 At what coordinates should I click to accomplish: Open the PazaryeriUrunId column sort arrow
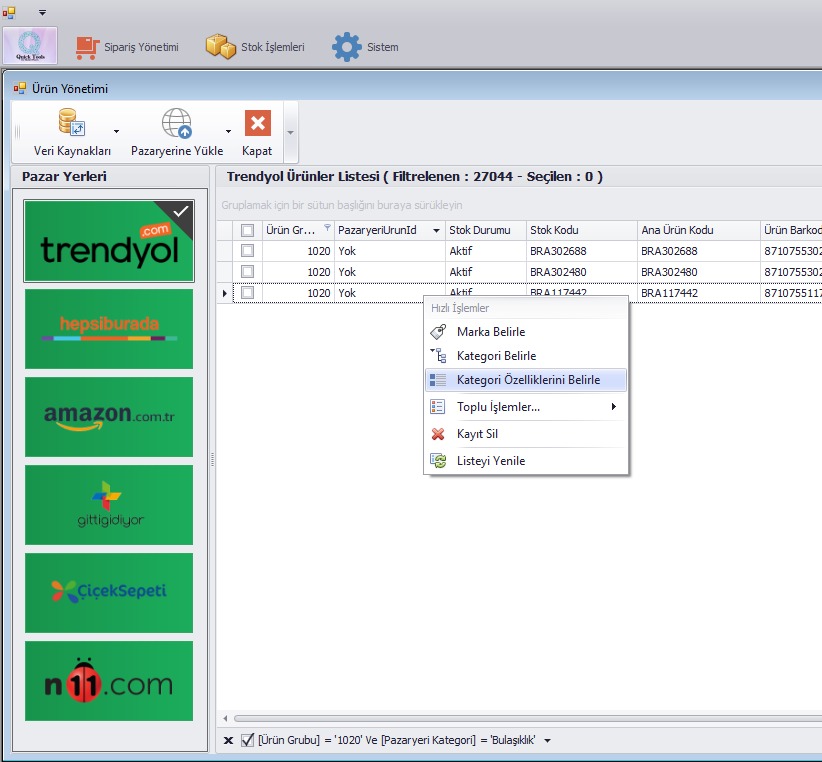tap(436, 231)
